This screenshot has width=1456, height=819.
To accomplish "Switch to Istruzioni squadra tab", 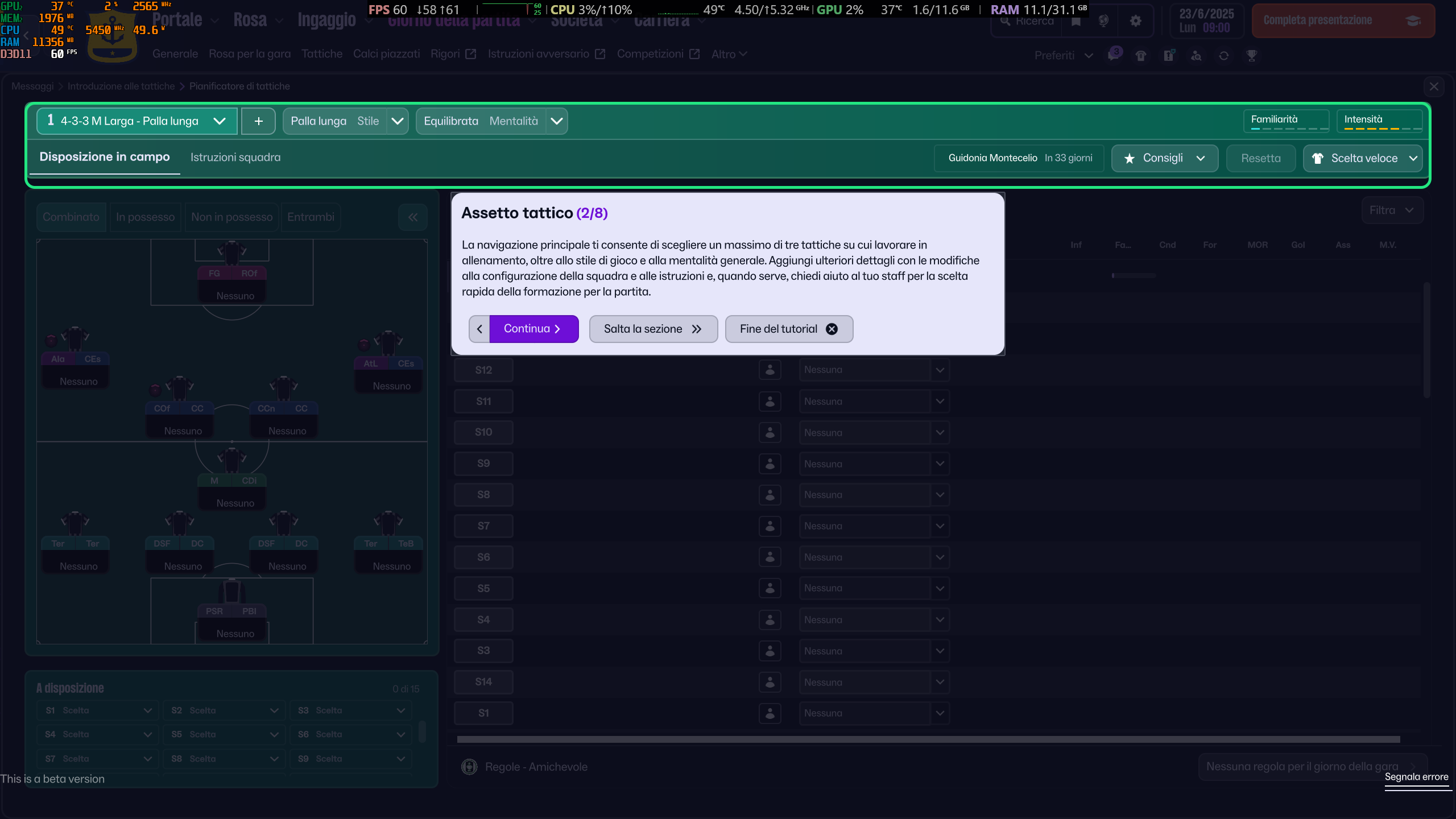I will tap(235, 158).
